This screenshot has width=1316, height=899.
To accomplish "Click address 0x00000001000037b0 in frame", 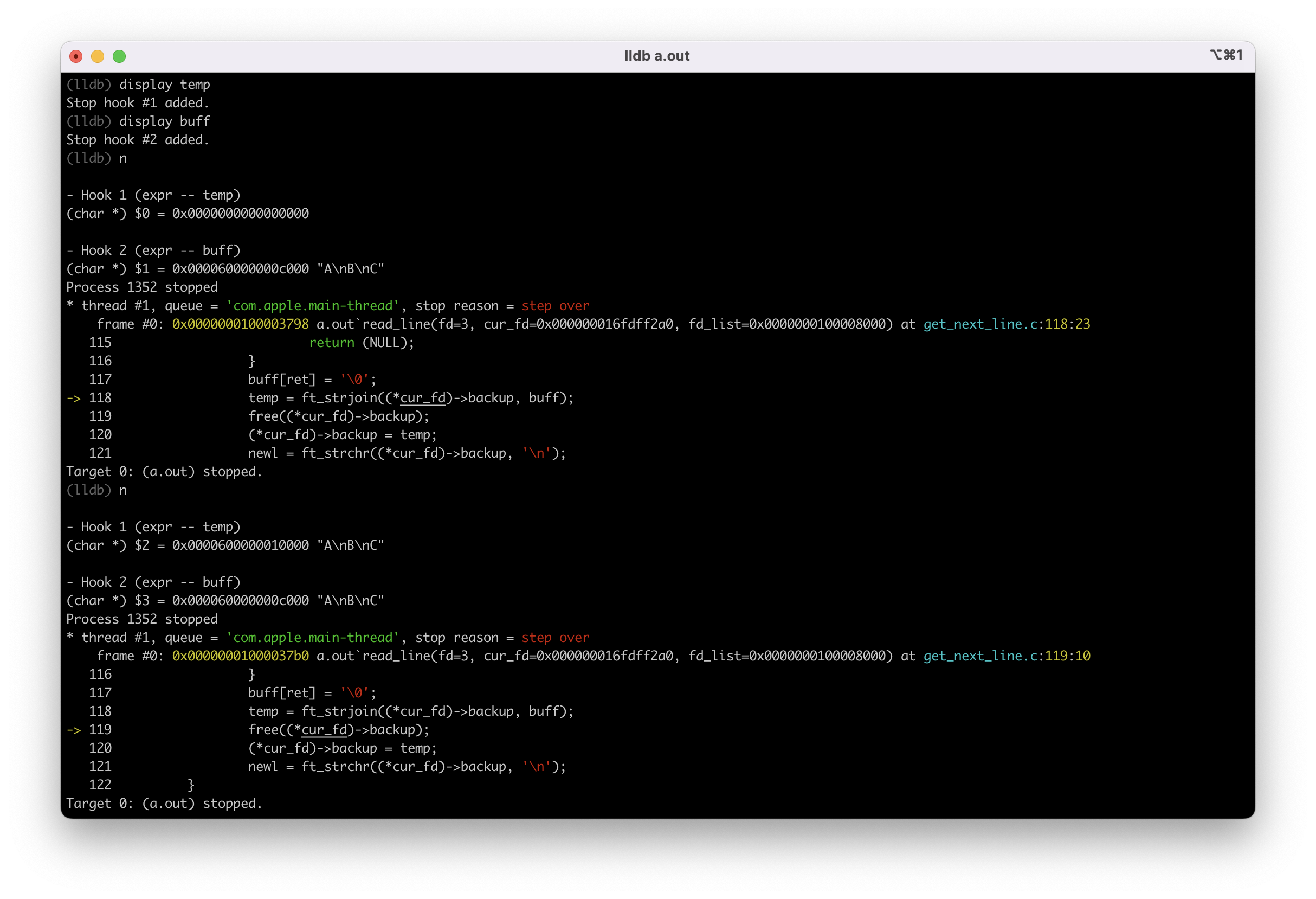I will pyautogui.click(x=240, y=656).
